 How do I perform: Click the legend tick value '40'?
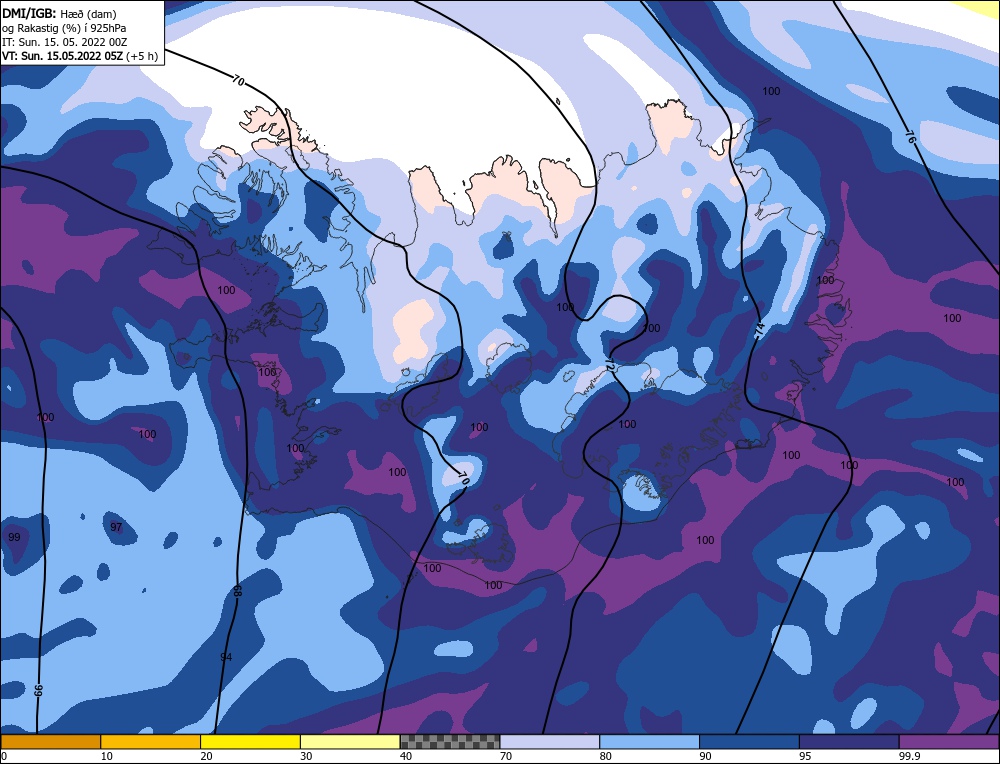coord(406,756)
